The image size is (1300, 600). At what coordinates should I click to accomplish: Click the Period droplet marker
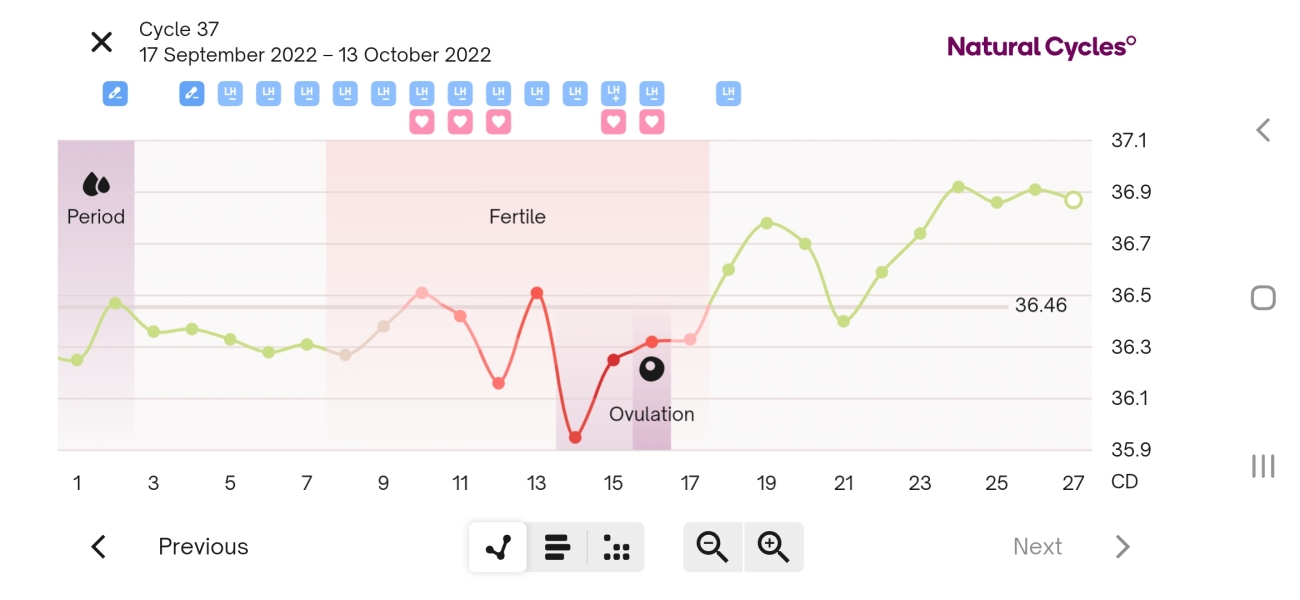(95, 185)
